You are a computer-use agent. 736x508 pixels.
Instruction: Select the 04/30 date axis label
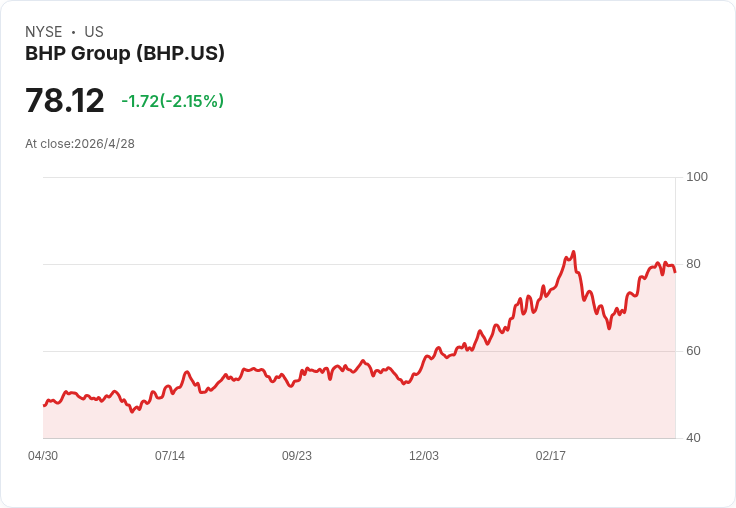pos(43,456)
